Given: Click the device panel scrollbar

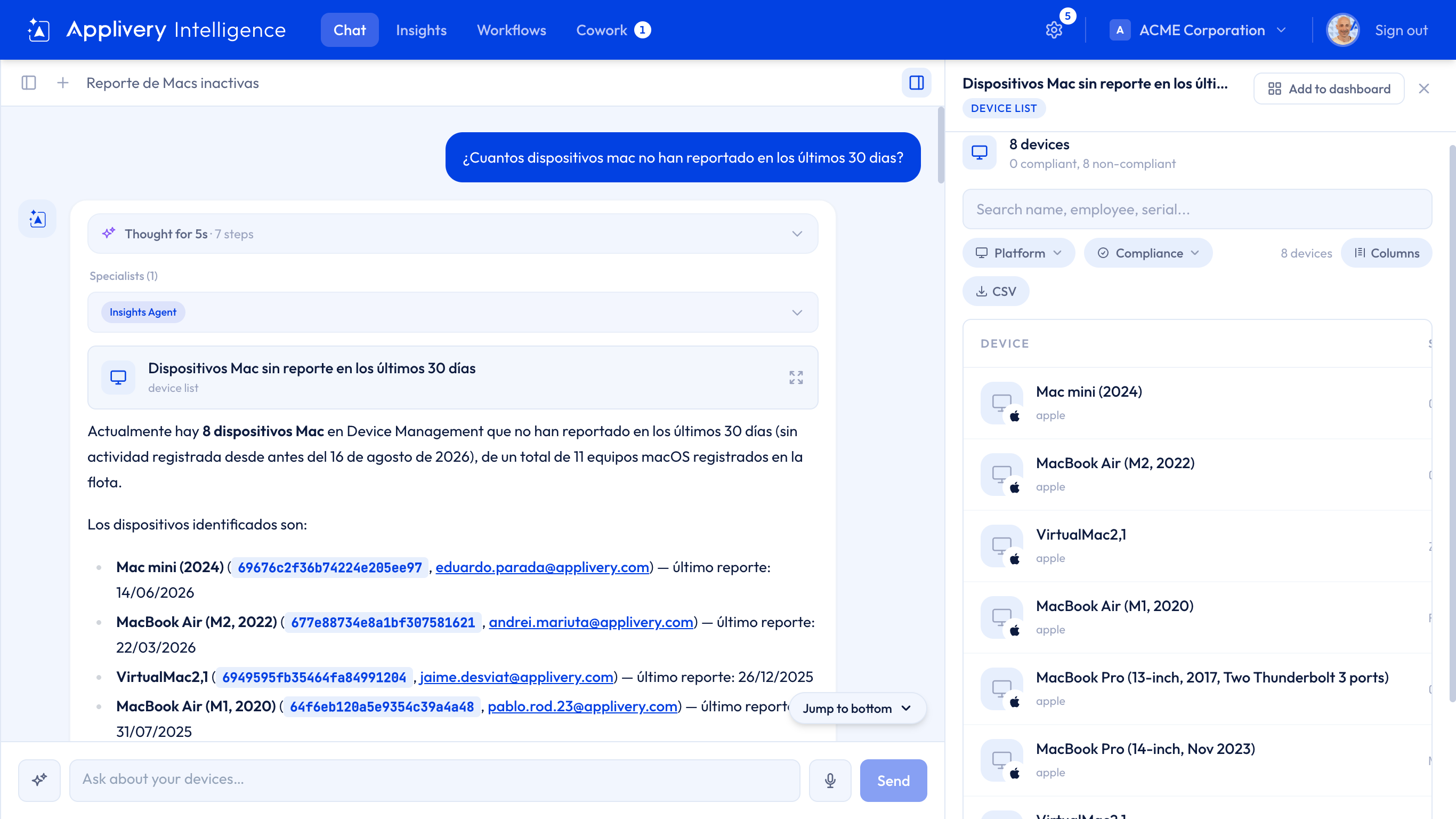Looking at the screenshot, I should [x=1452, y=424].
